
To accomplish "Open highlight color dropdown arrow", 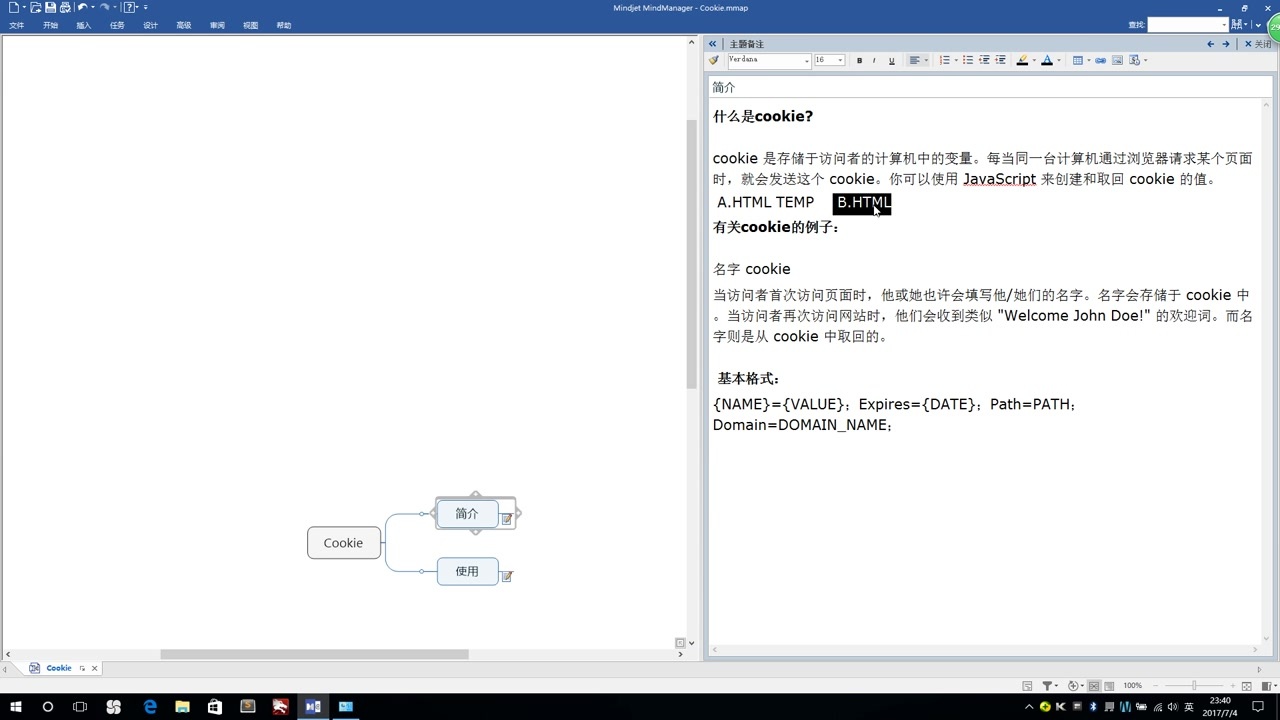I will coord(1034,61).
